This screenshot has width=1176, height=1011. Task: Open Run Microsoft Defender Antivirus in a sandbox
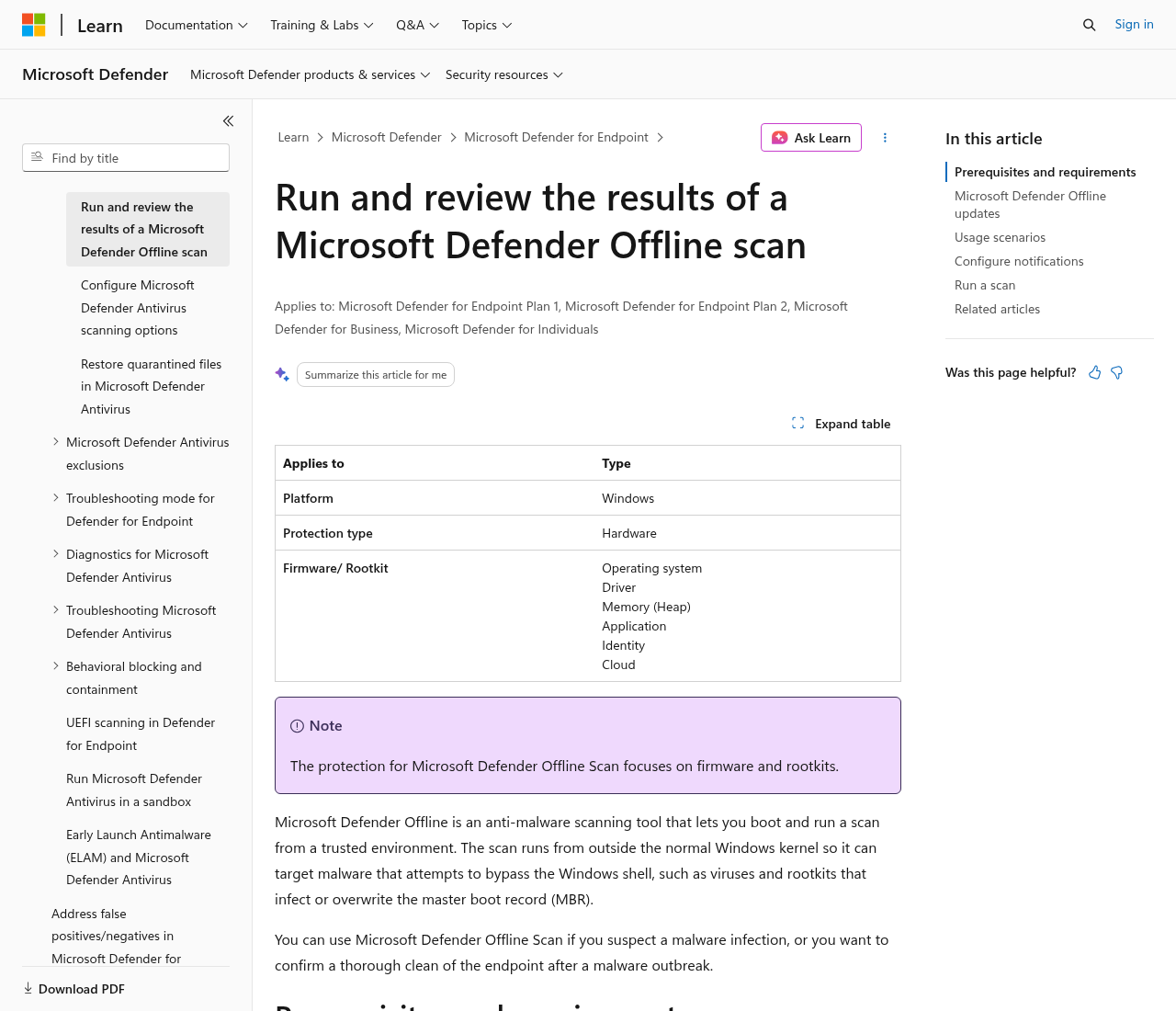click(x=134, y=790)
